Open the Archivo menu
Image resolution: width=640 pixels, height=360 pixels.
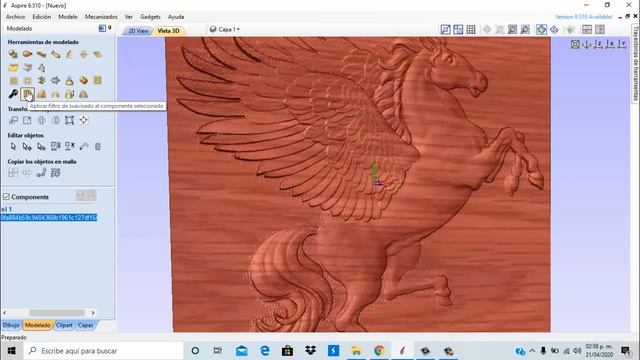click(x=16, y=17)
